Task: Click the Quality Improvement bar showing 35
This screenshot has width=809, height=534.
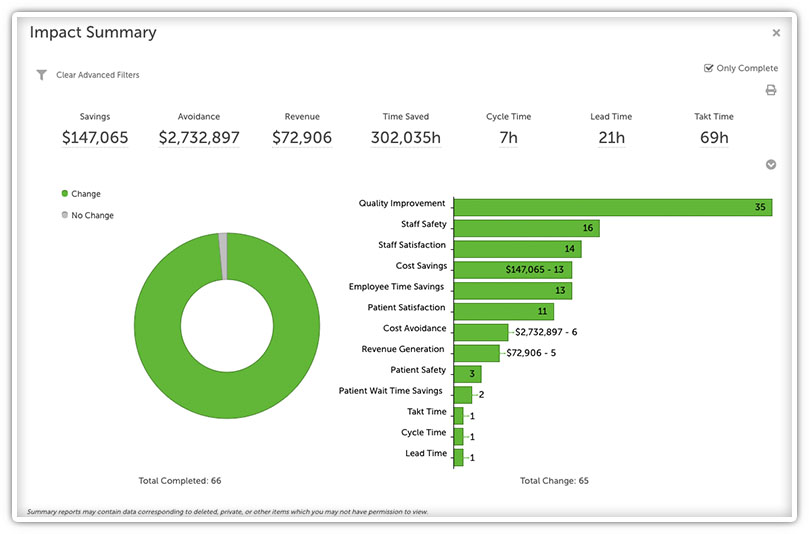Action: point(612,207)
